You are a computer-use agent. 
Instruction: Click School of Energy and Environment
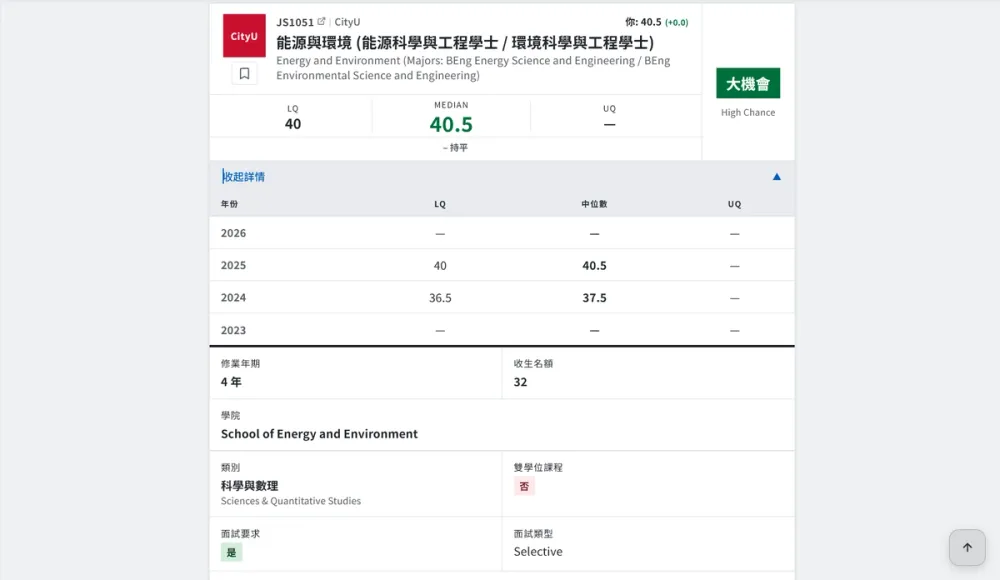point(319,434)
